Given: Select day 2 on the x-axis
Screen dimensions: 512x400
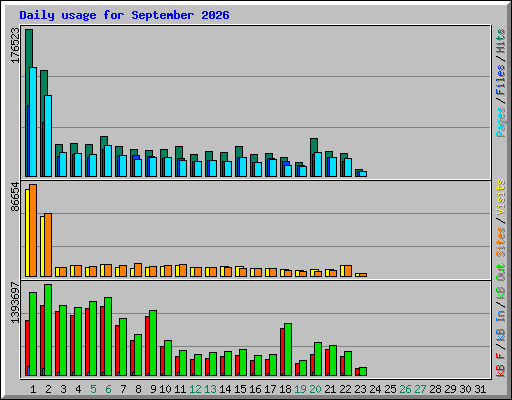Looking at the screenshot, I should point(48,389).
